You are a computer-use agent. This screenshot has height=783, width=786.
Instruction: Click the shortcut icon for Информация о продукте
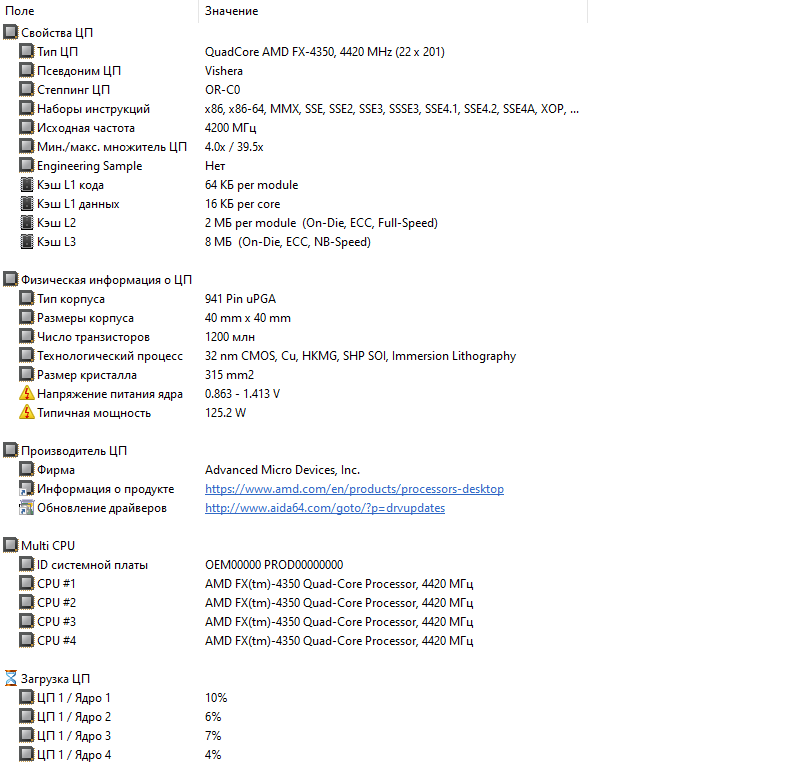click(27, 488)
